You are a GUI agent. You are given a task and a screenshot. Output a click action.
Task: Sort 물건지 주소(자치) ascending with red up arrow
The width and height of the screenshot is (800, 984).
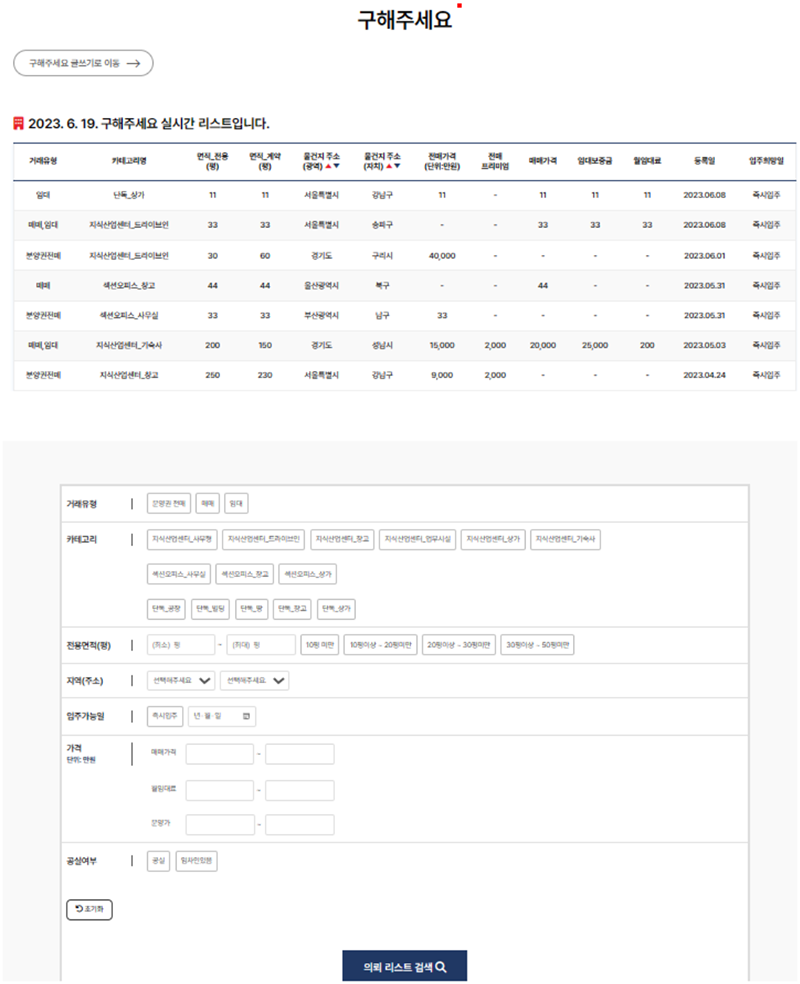pyautogui.click(x=389, y=166)
